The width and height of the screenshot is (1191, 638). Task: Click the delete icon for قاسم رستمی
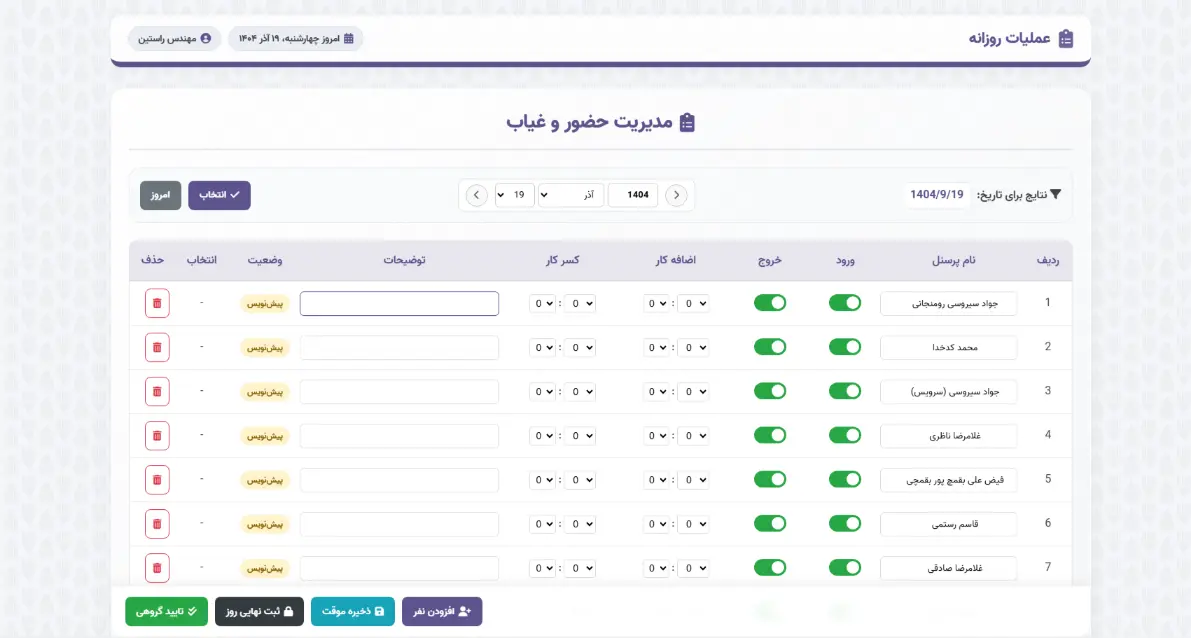(157, 523)
